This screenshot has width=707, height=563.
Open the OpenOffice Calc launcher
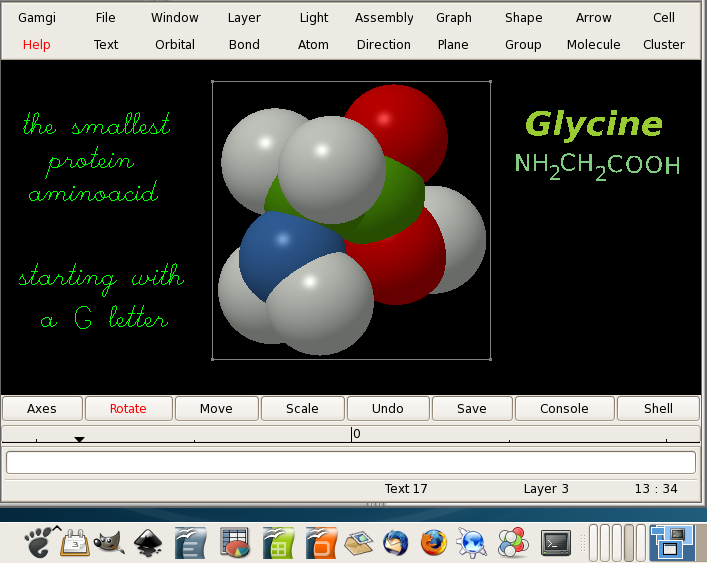(278, 542)
